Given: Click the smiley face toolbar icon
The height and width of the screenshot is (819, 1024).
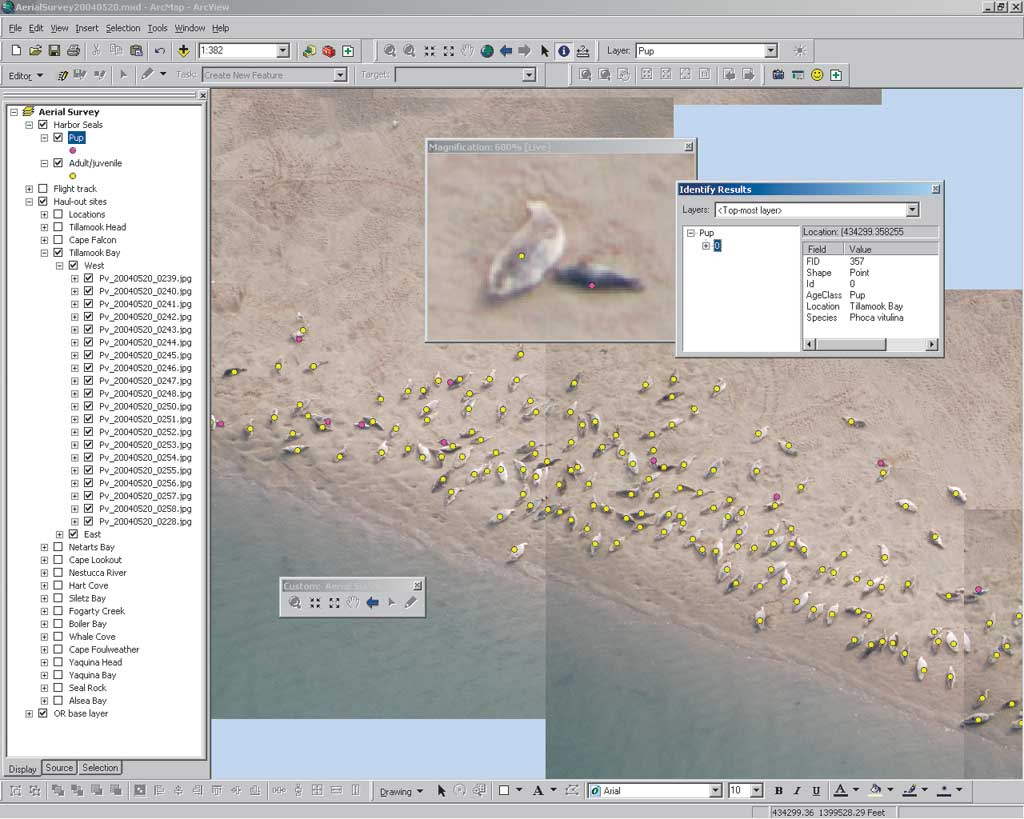Looking at the screenshot, I should coord(817,75).
